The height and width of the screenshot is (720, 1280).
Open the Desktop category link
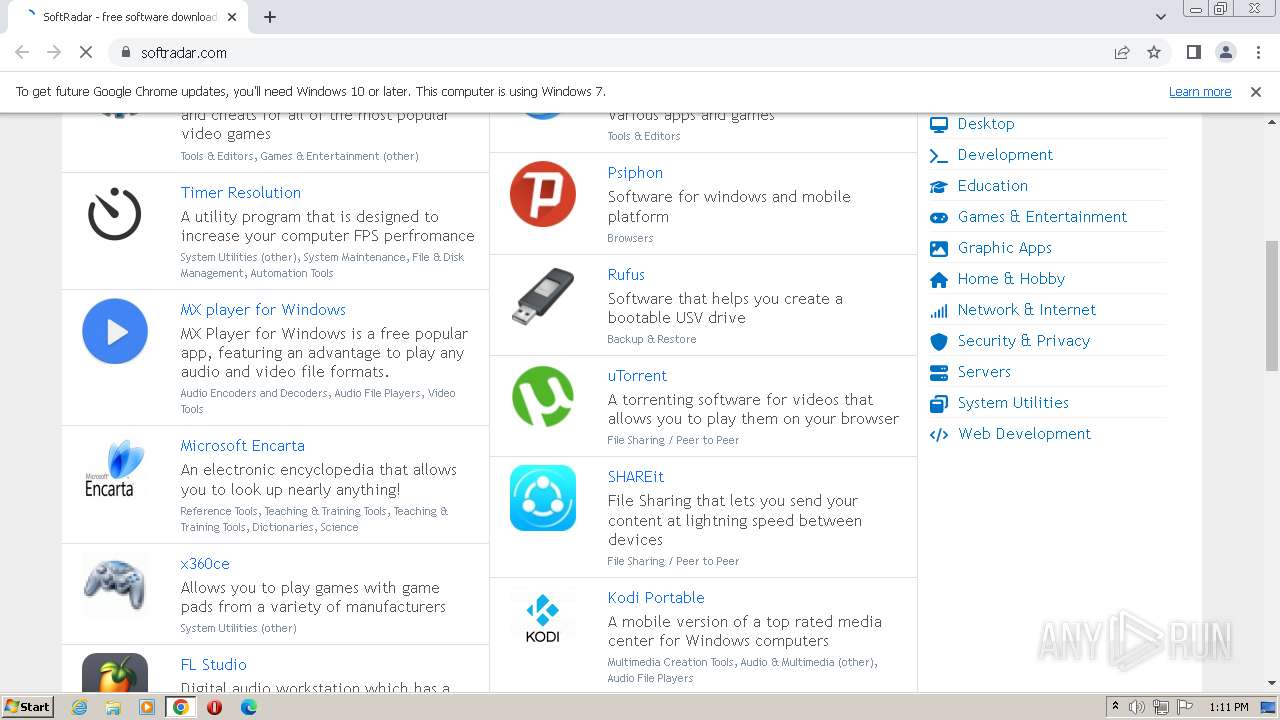[x=986, y=124]
